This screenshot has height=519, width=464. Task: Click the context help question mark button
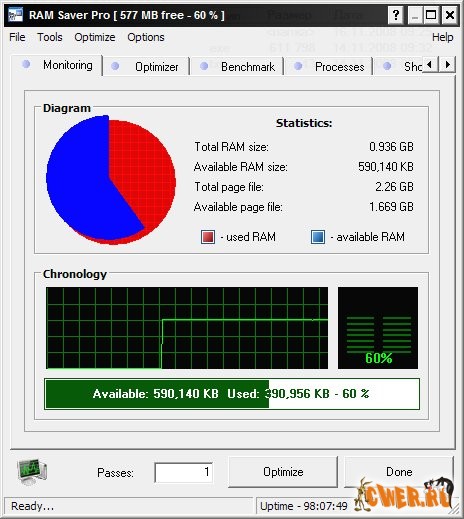pos(396,15)
